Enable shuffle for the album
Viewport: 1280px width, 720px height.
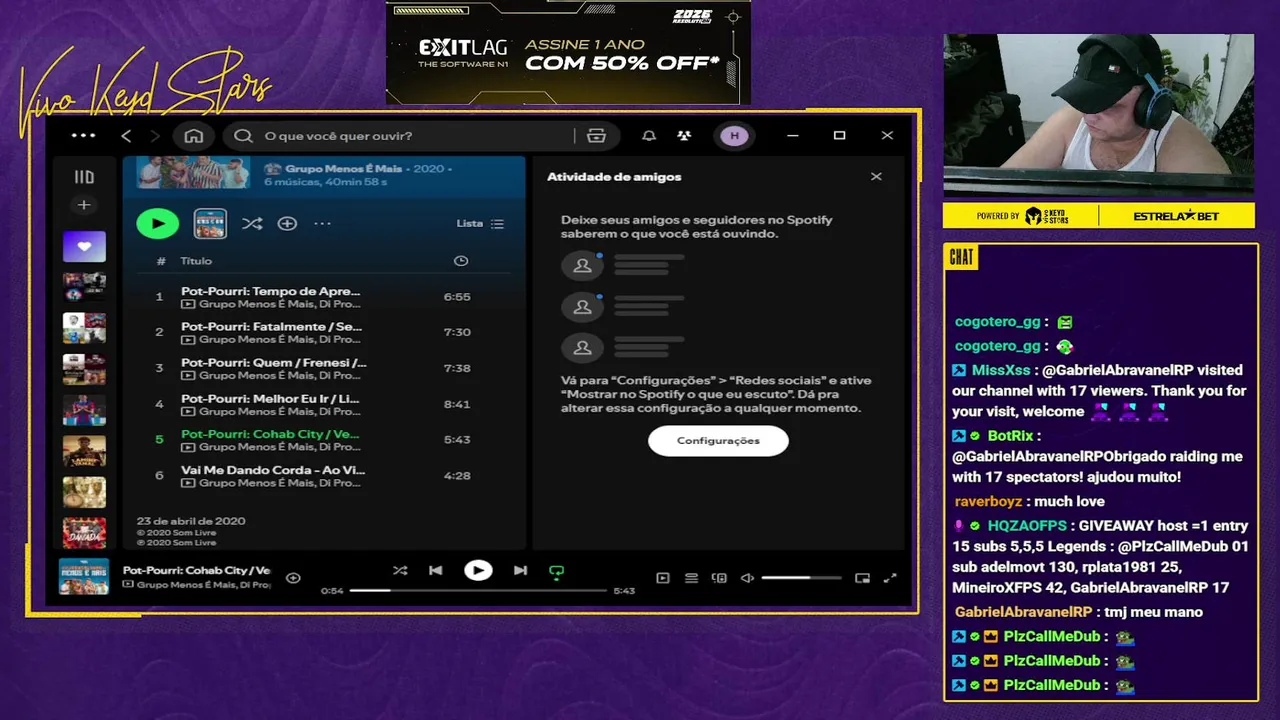(x=252, y=224)
